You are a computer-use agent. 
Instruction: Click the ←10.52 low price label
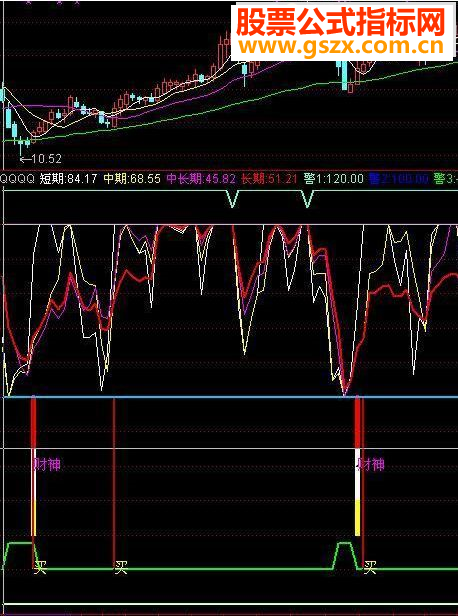41,159
